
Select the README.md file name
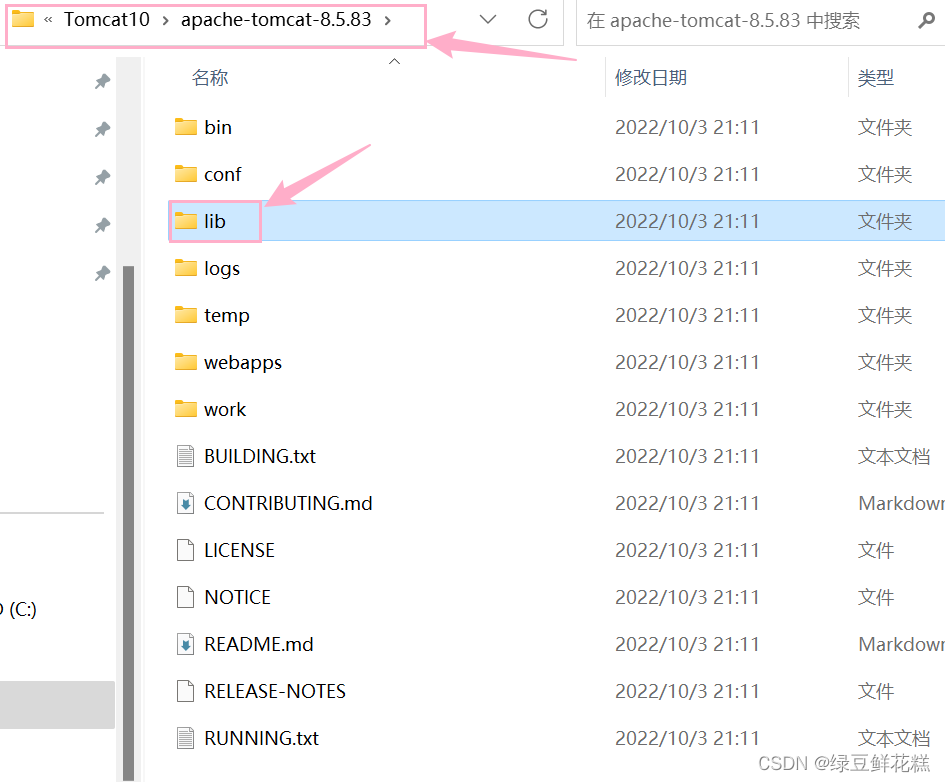click(259, 644)
